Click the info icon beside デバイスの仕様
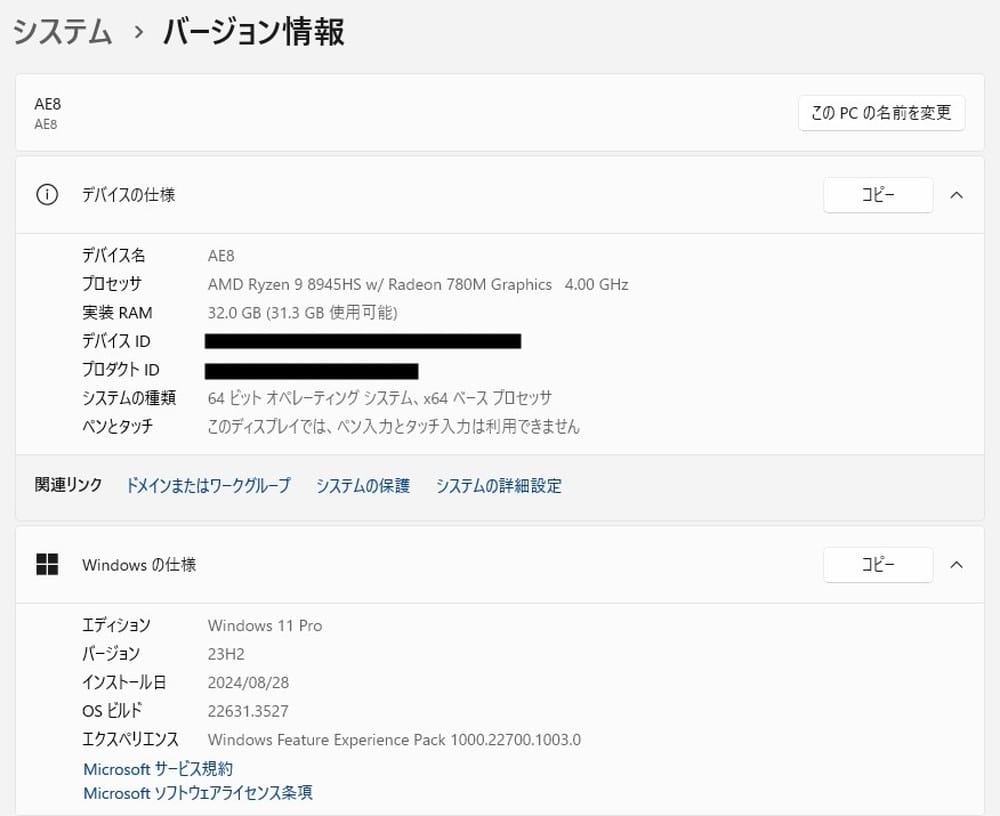The image size is (1000, 816). pos(47,195)
